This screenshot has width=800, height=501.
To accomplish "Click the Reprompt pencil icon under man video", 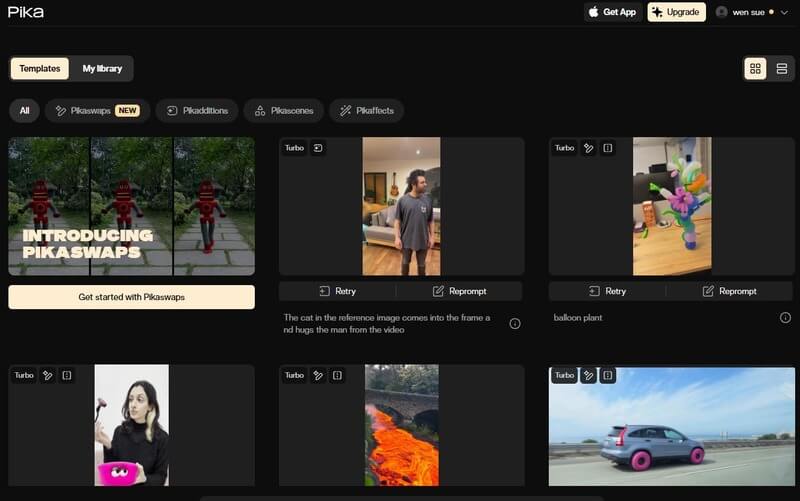I will pyautogui.click(x=438, y=291).
